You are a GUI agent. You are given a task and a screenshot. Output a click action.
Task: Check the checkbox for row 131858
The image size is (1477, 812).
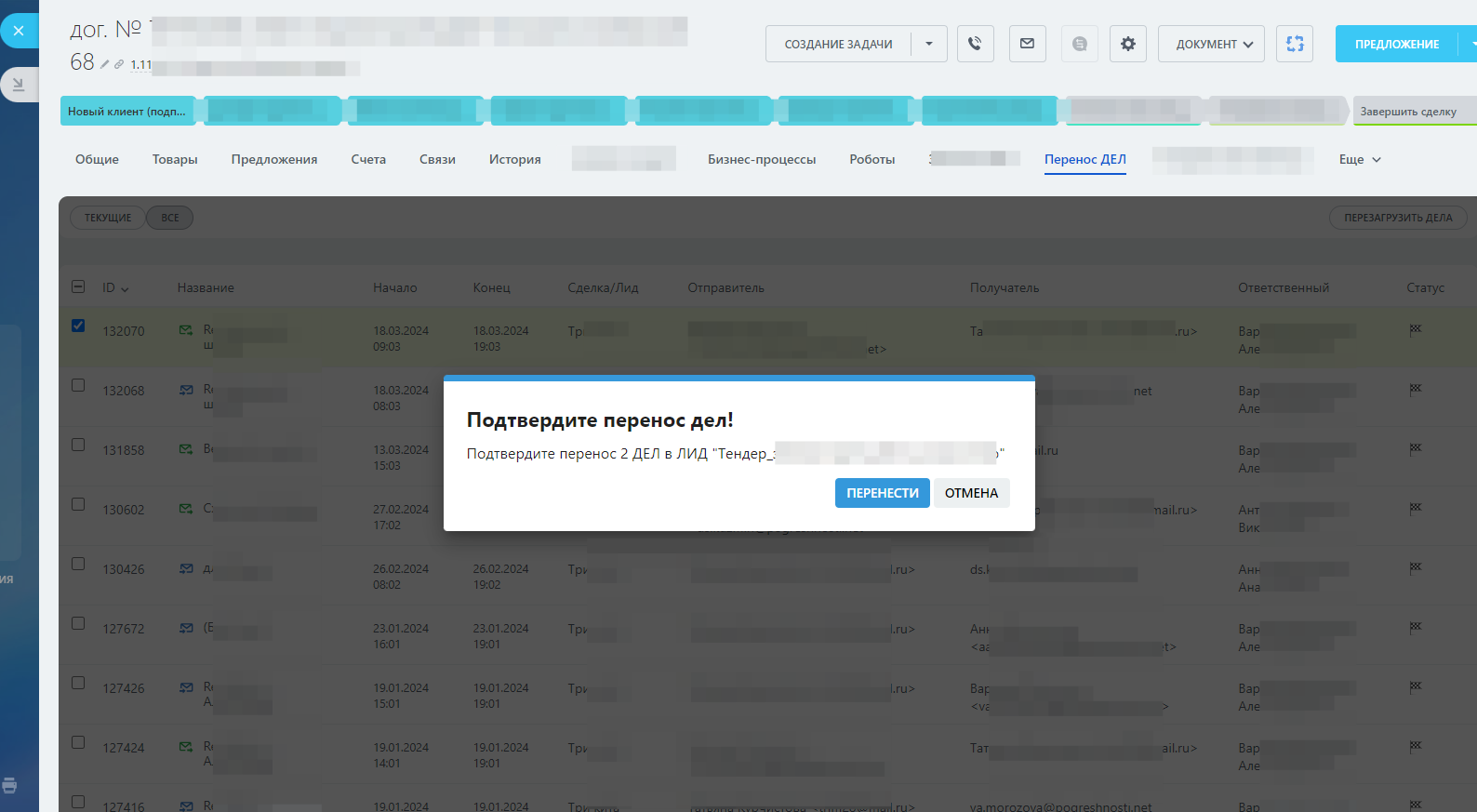[78, 445]
